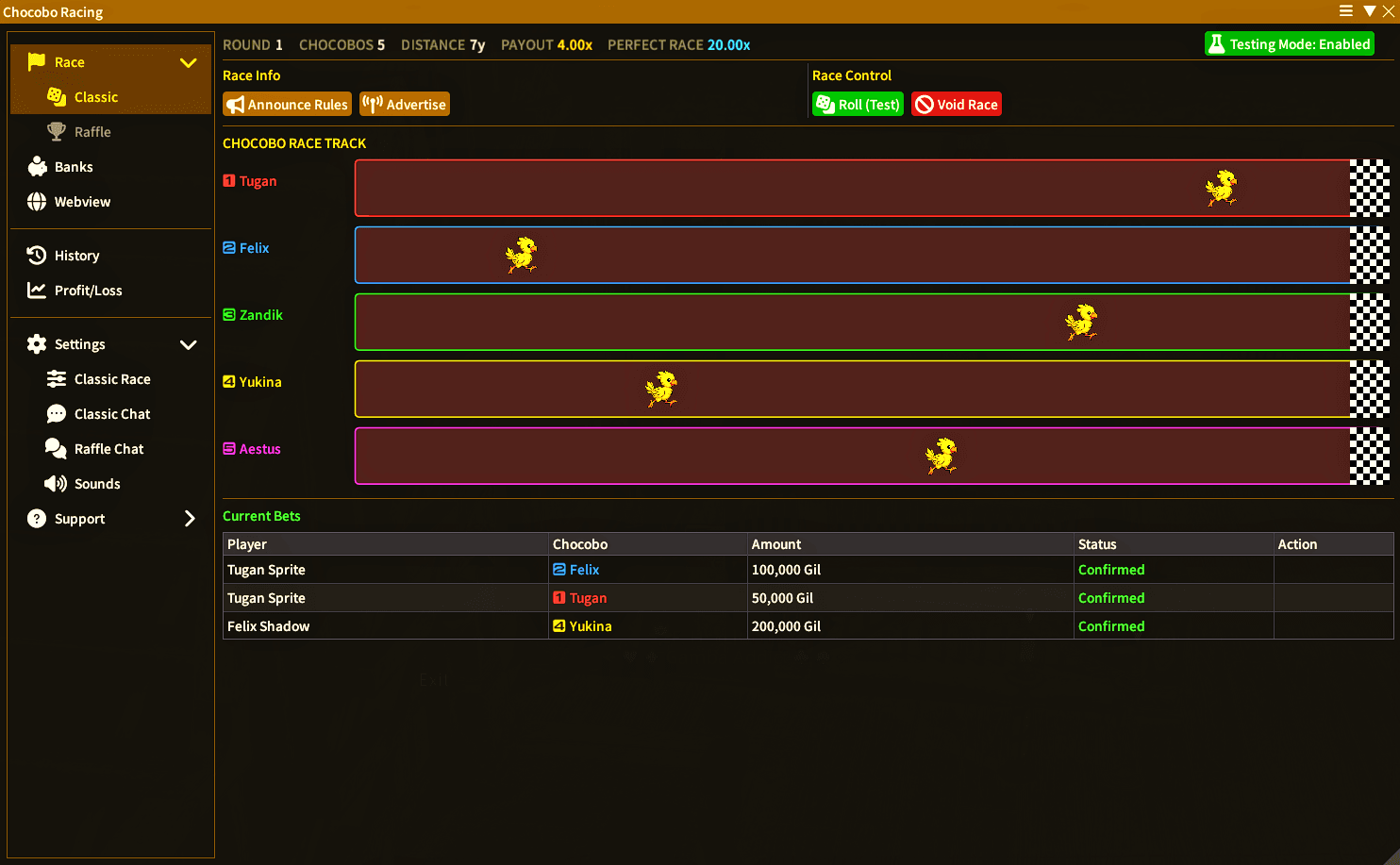The height and width of the screenshot is (865, 1400).
Task: Click the Void Race button
Action: click(x=957, y=105)
